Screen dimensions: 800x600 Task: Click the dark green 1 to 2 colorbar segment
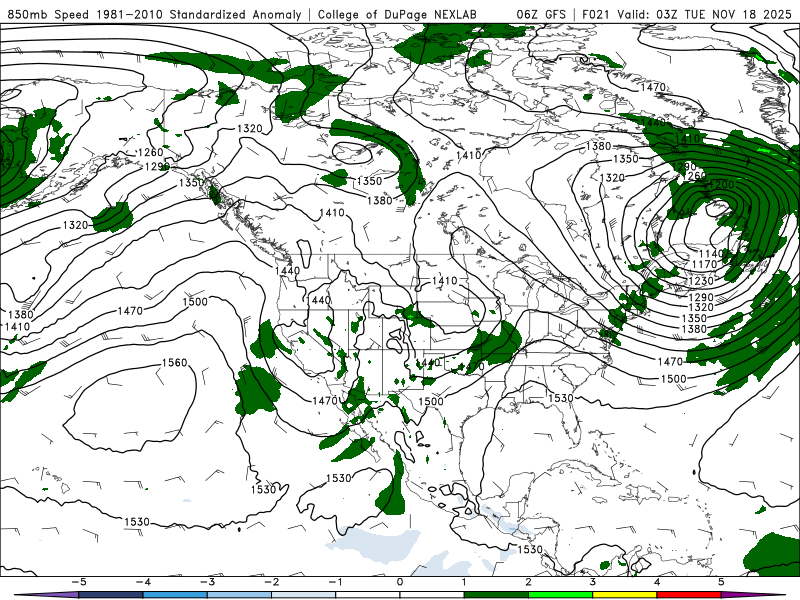pos(496,595)
